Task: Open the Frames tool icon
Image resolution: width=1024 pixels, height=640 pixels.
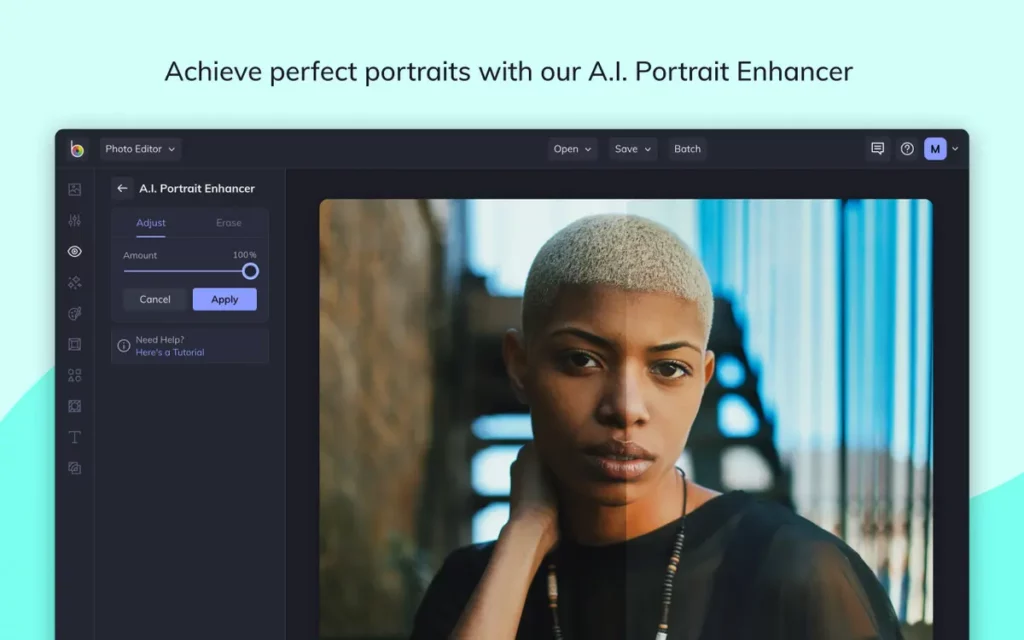Action: (x=75, y=344)
